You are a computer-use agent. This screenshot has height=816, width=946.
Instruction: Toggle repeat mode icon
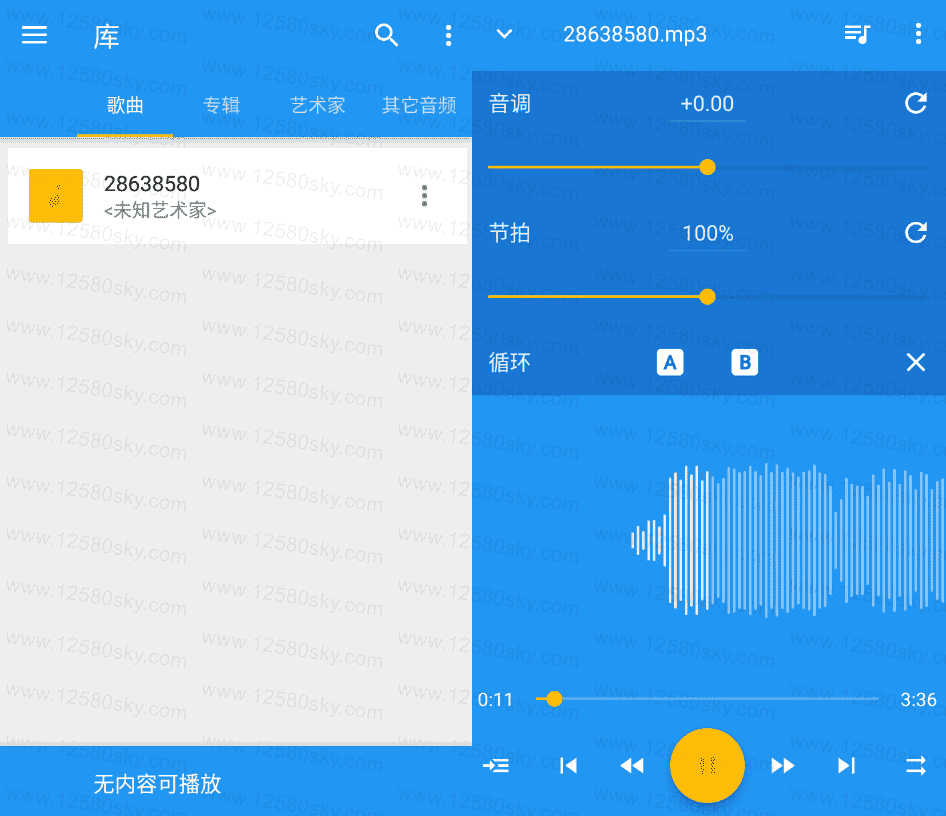point(915,766)
